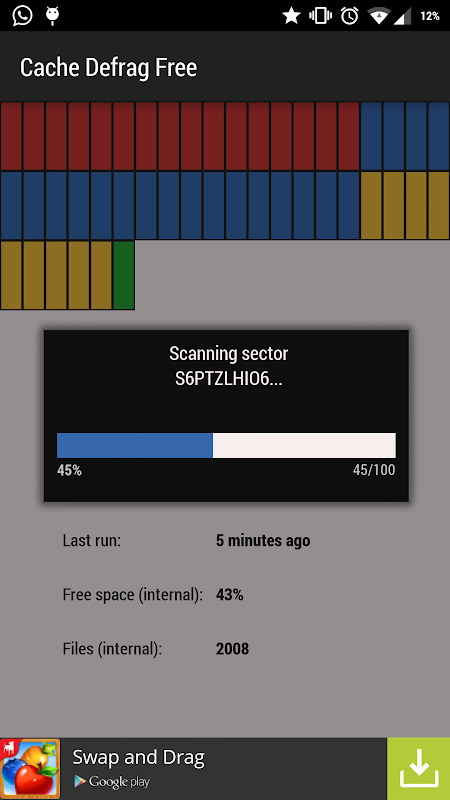This screenshot has height=800, width=450.
Task: Select the first red sector block
Action: pos(11,136)
